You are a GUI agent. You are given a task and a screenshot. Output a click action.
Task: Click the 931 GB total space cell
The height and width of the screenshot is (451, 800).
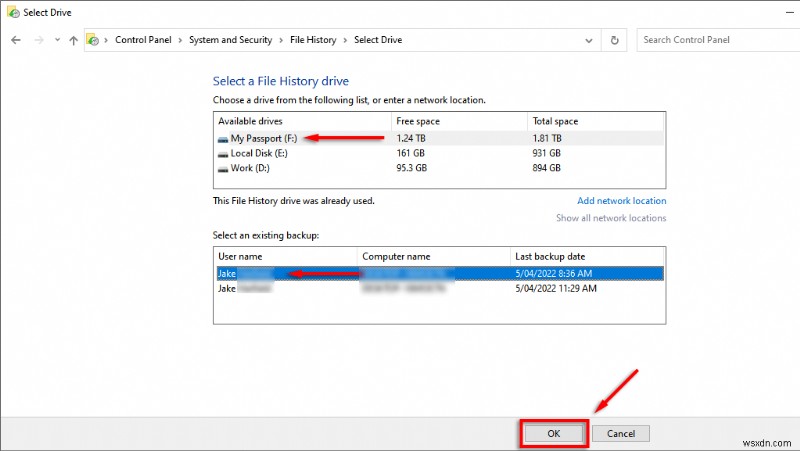546,153
